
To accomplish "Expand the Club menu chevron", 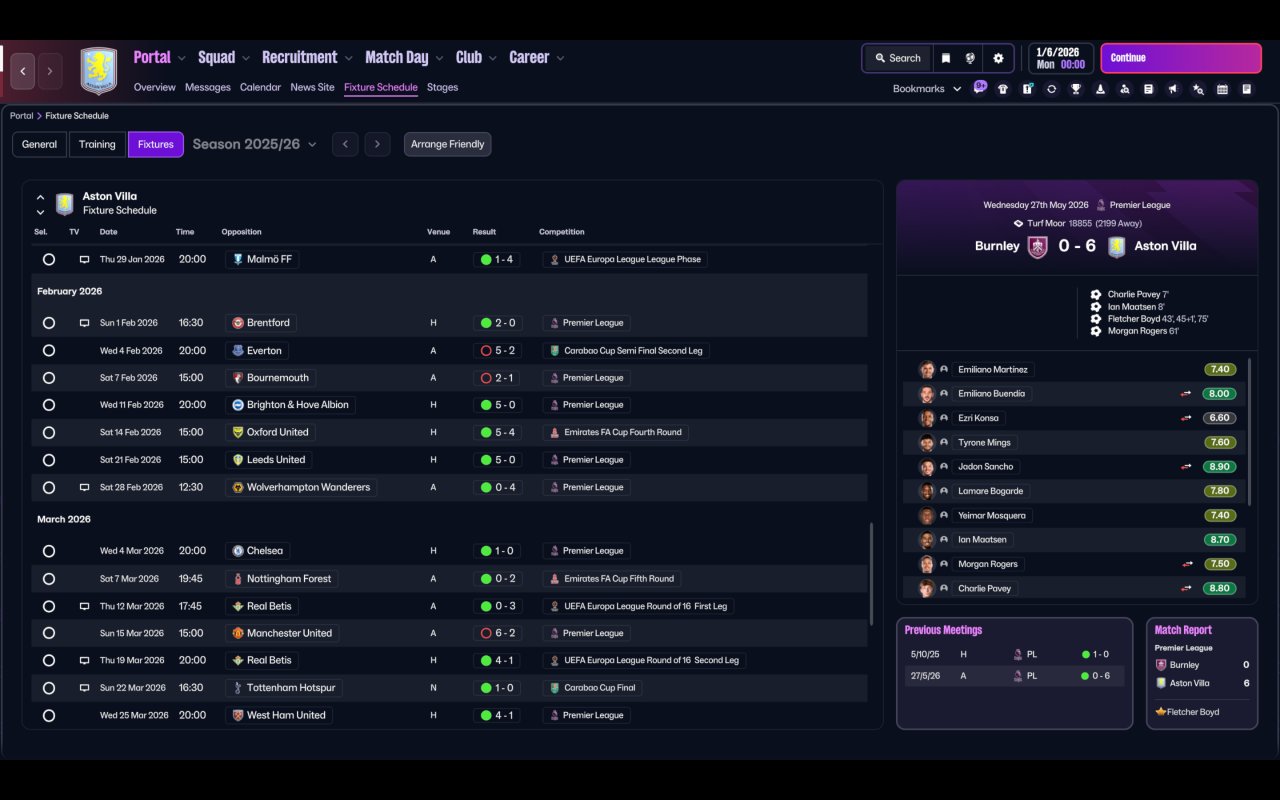I will click(493, 58).
